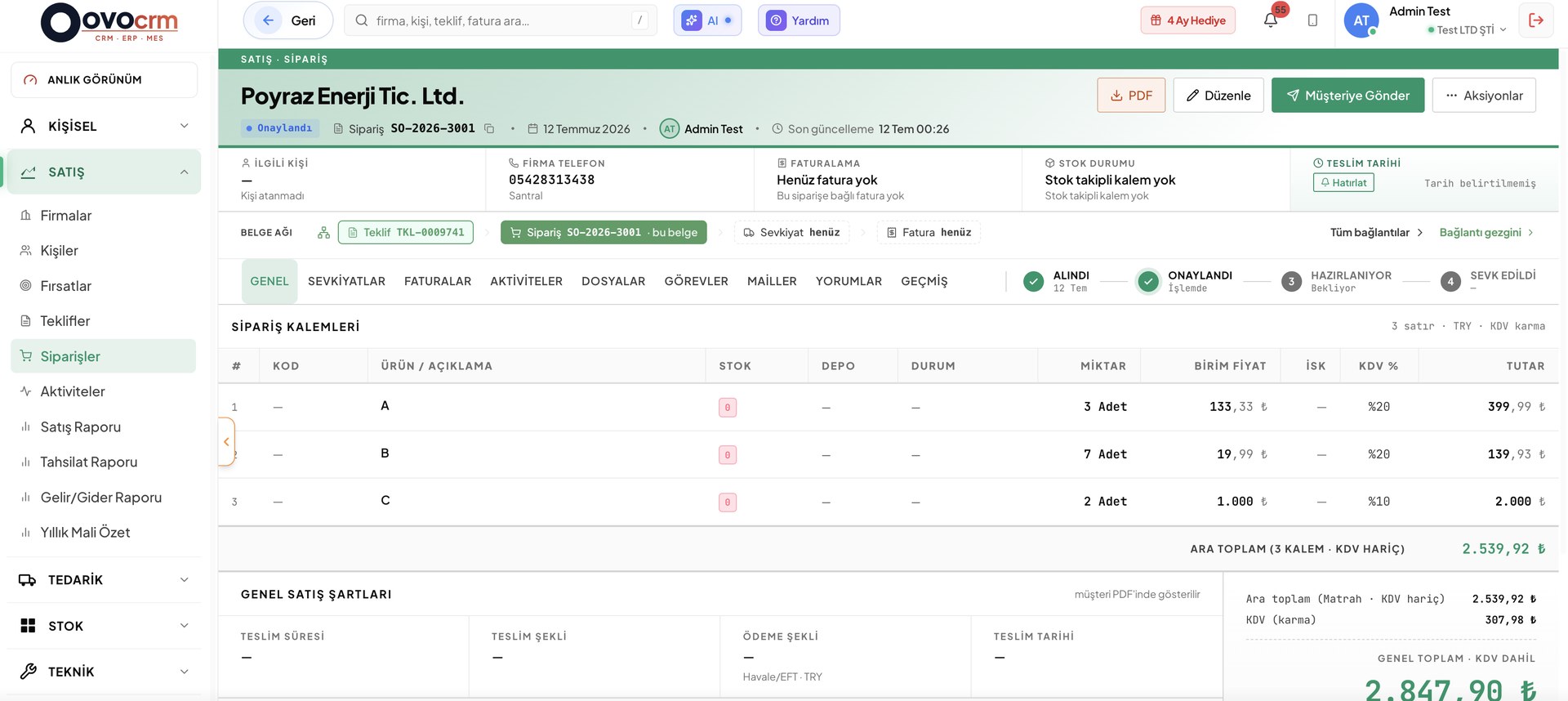Screen dimensions: 1568x701
Task: Click the Onaylandı step checkmark circle
Action: point(1148,282)
